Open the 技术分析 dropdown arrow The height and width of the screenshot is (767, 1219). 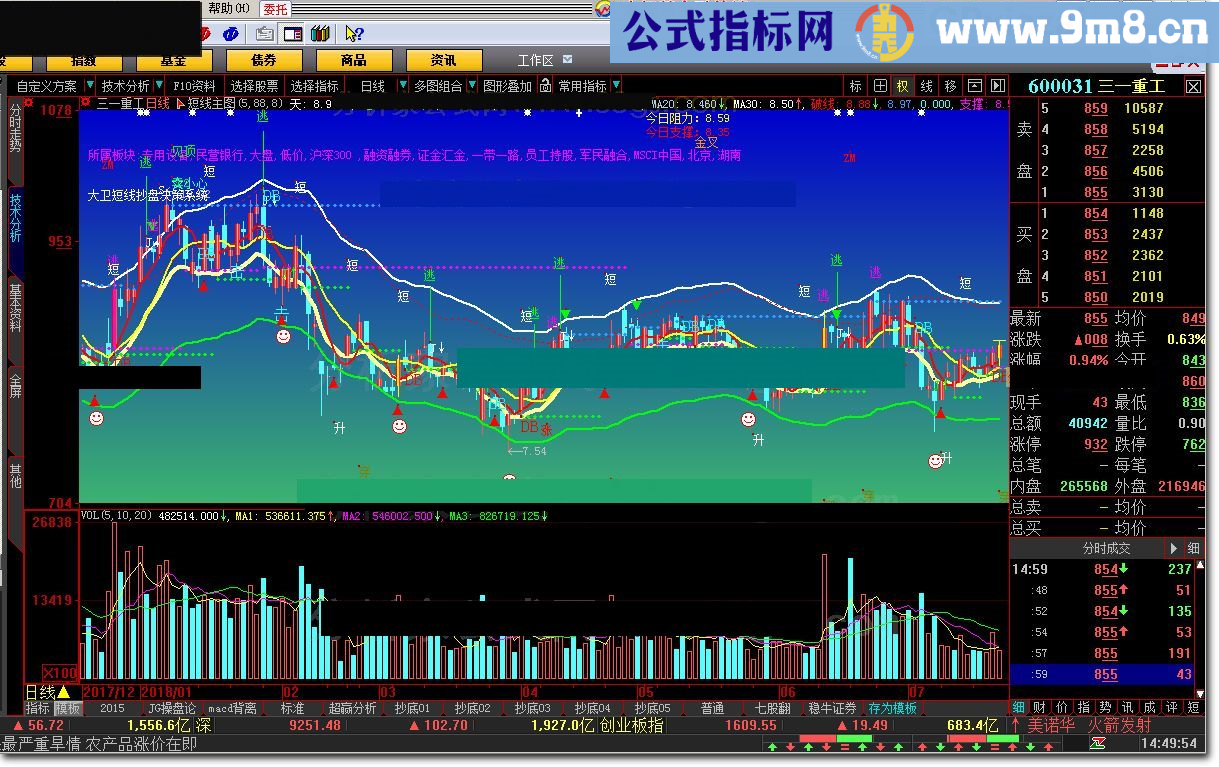point(159,84)
